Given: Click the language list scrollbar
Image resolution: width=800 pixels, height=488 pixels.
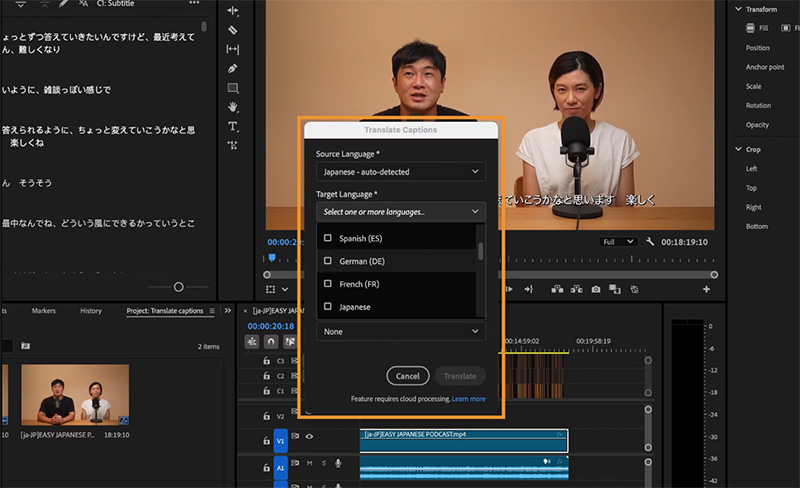Looking at the screenshot, I should point(480,251).
